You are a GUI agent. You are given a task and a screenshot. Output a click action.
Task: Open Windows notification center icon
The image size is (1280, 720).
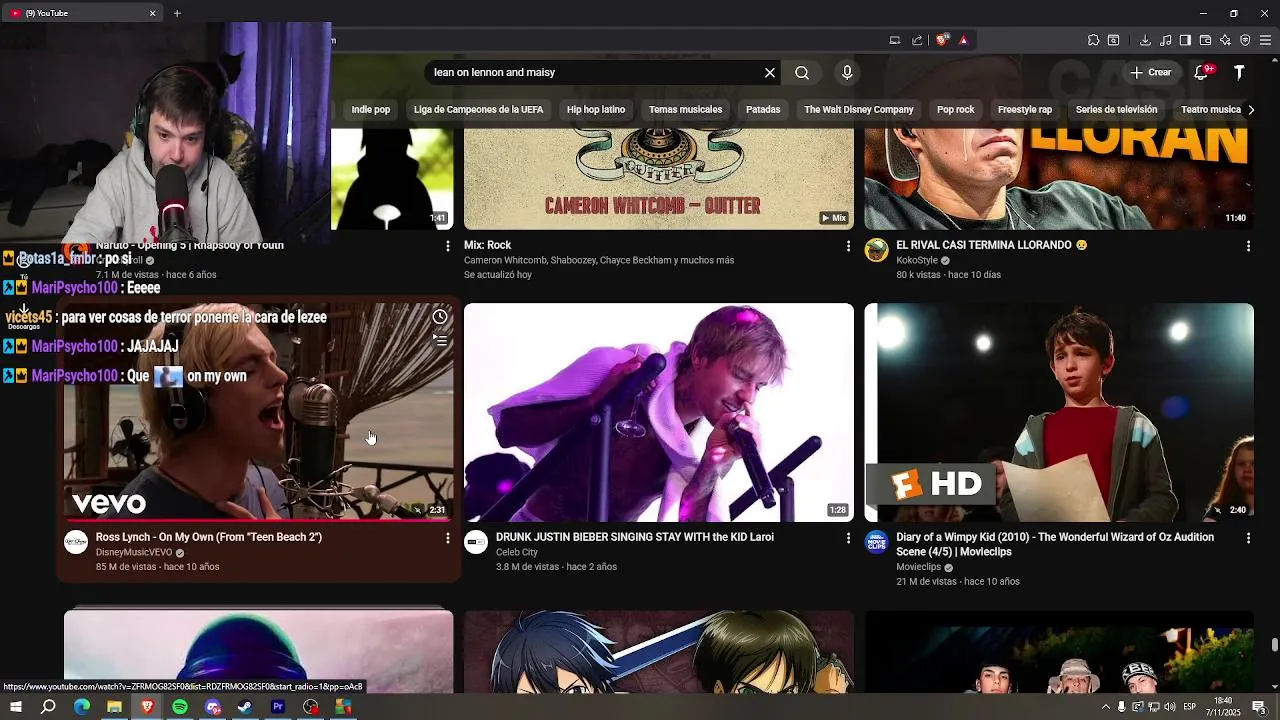click(1258, 707)
